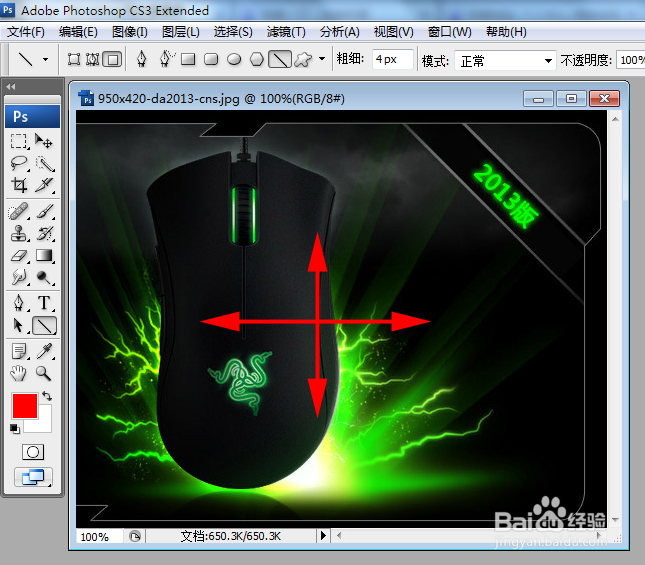Change the screen mode
The height and width of the screenshot is (565, 645).
point(33,477)
